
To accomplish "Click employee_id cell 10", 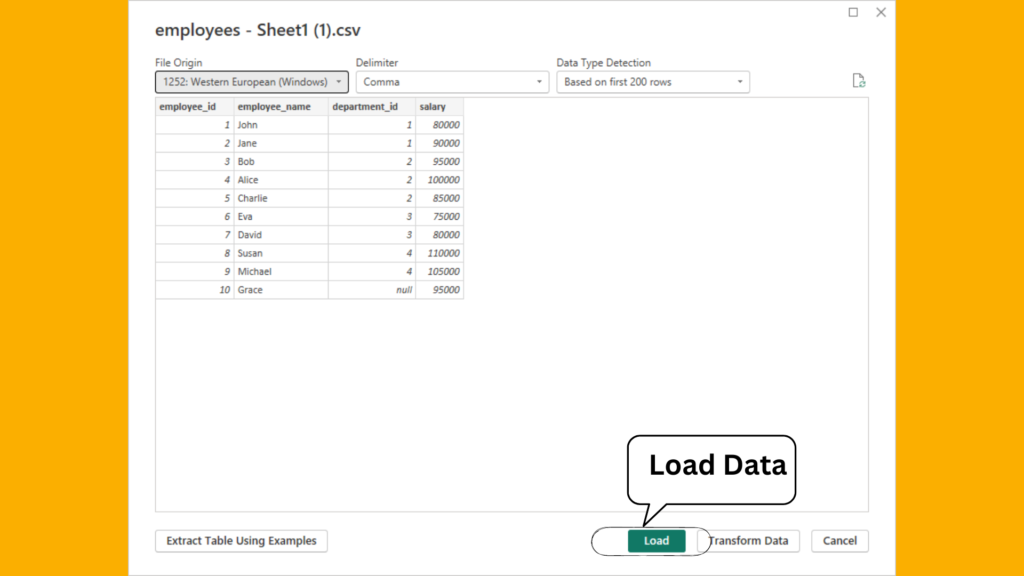I will 195,289.
